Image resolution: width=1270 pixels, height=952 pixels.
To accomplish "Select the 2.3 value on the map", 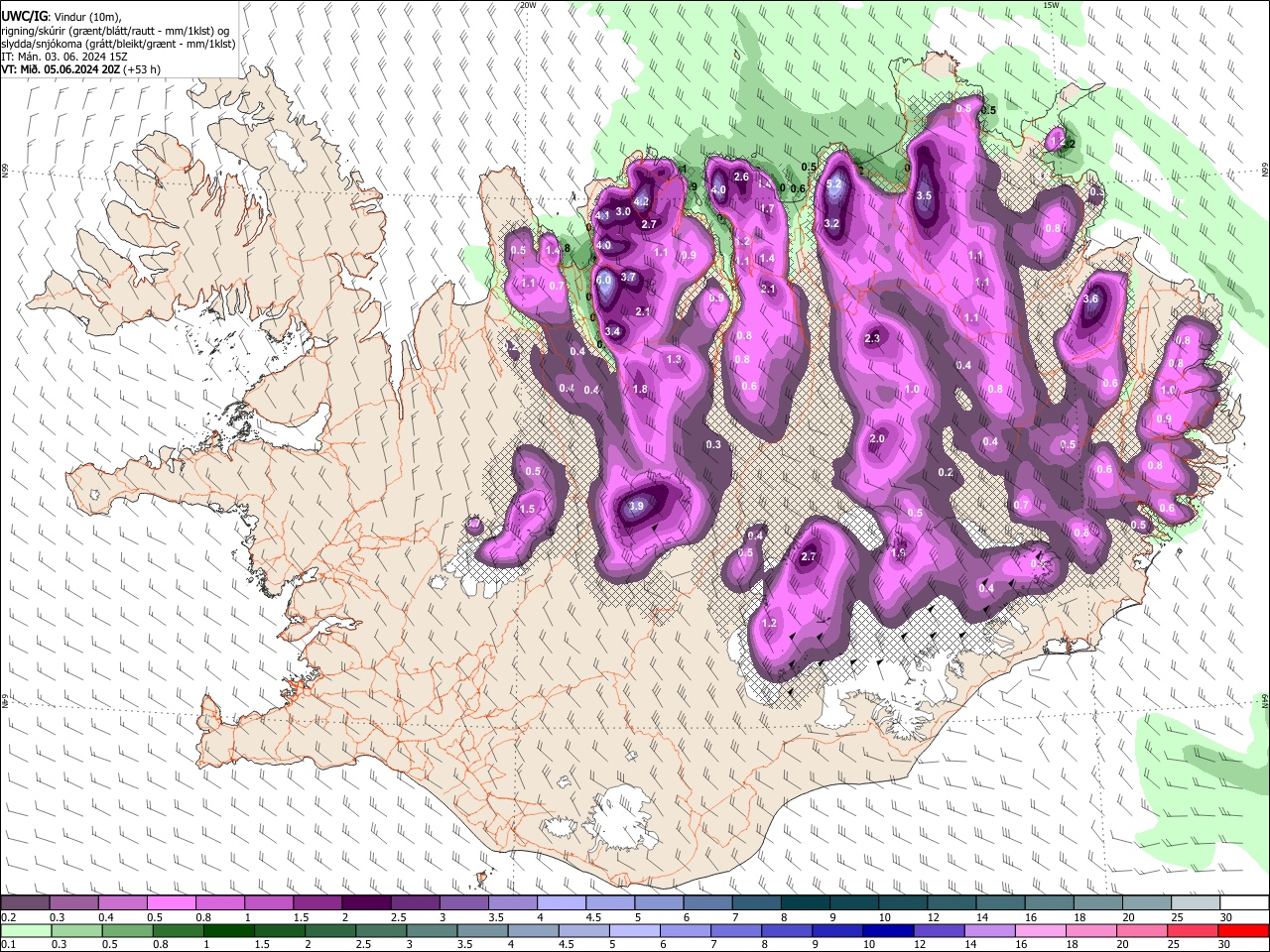I will tap(873, 339).
